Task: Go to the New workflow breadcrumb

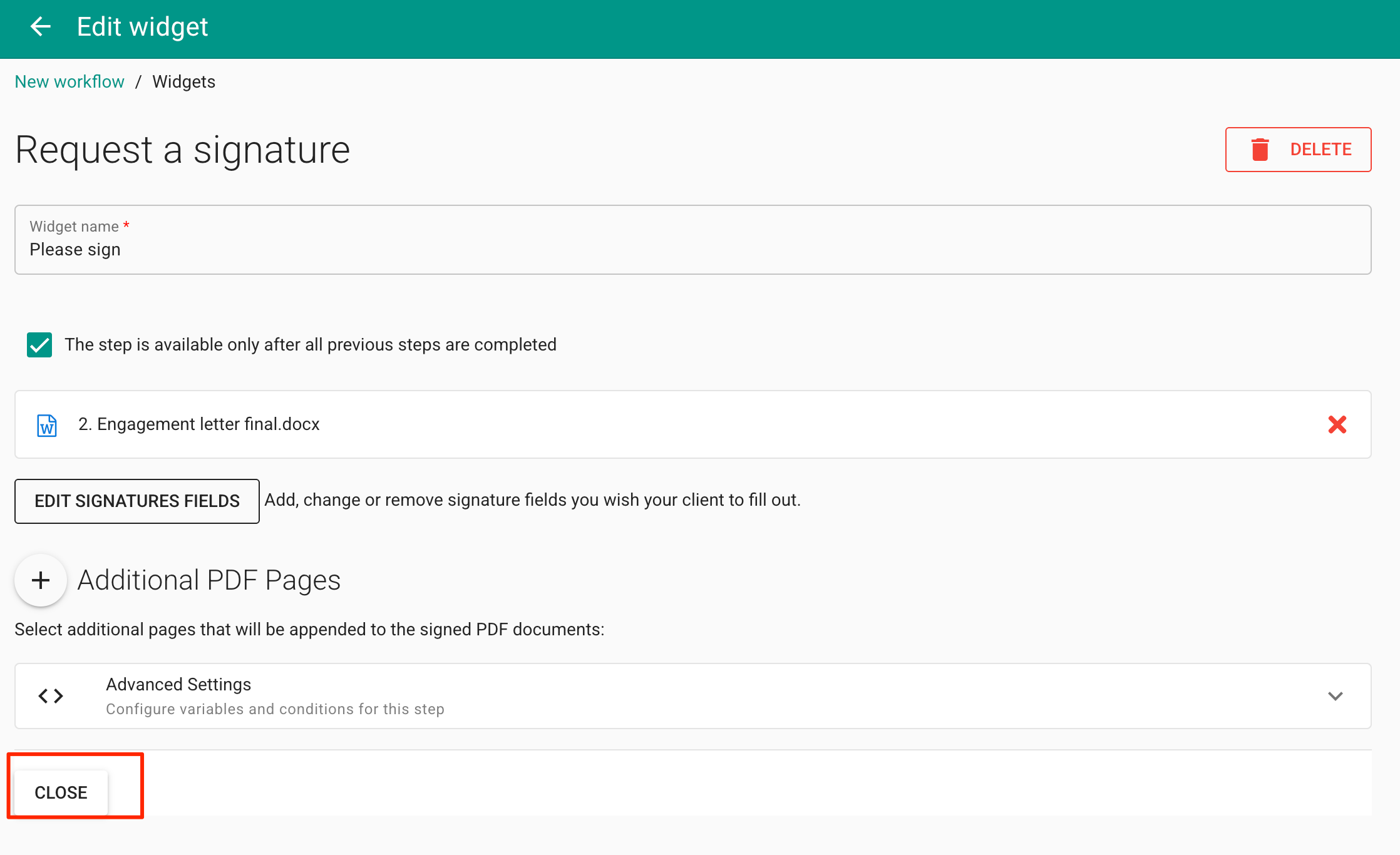Action: [69, 82]
